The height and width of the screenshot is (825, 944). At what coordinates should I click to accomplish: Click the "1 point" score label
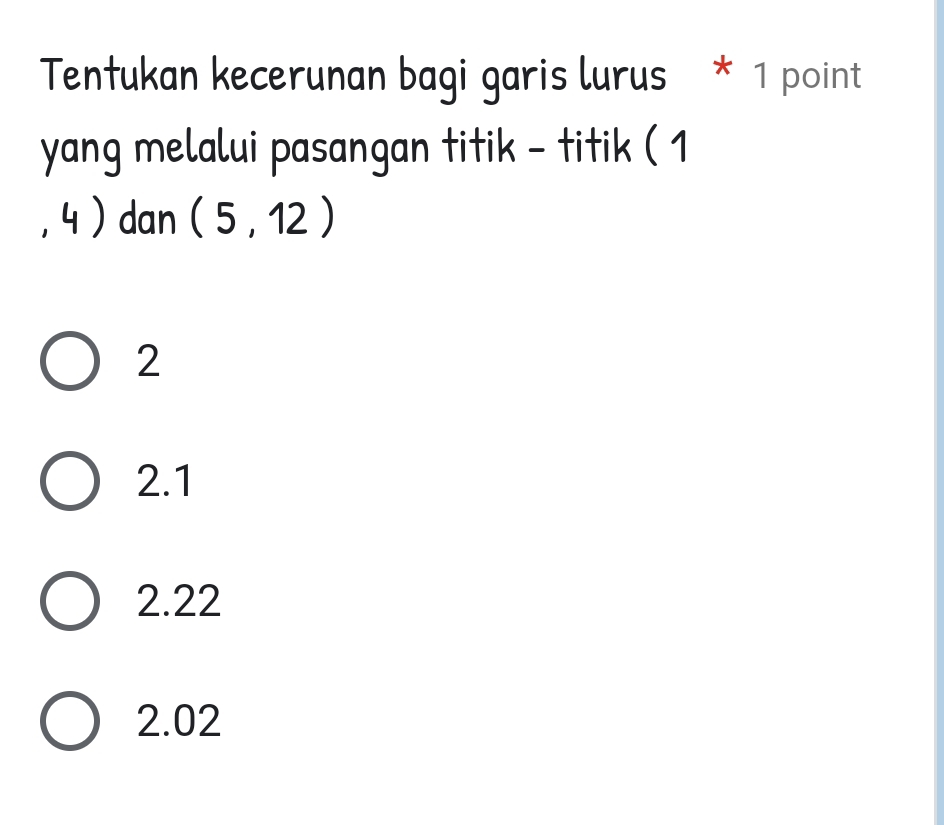click(807, 76)
